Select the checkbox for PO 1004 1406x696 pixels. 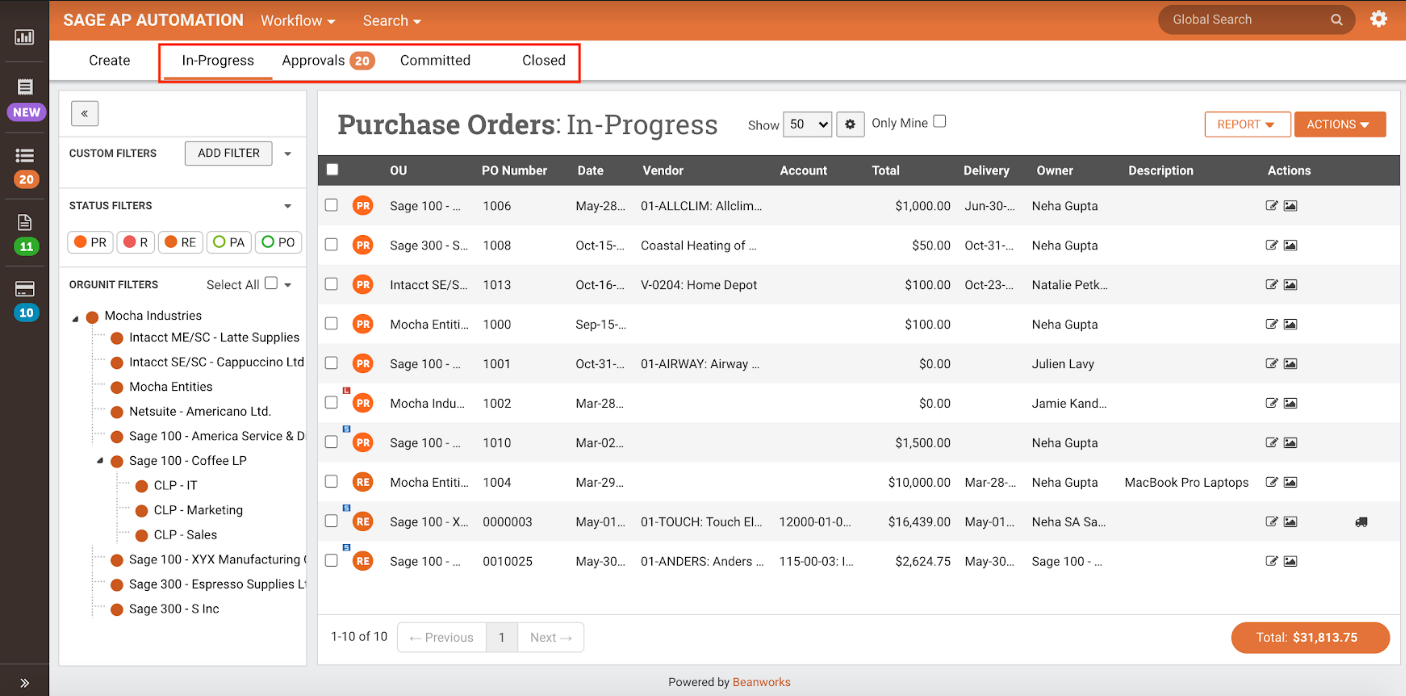coord(331,481)
